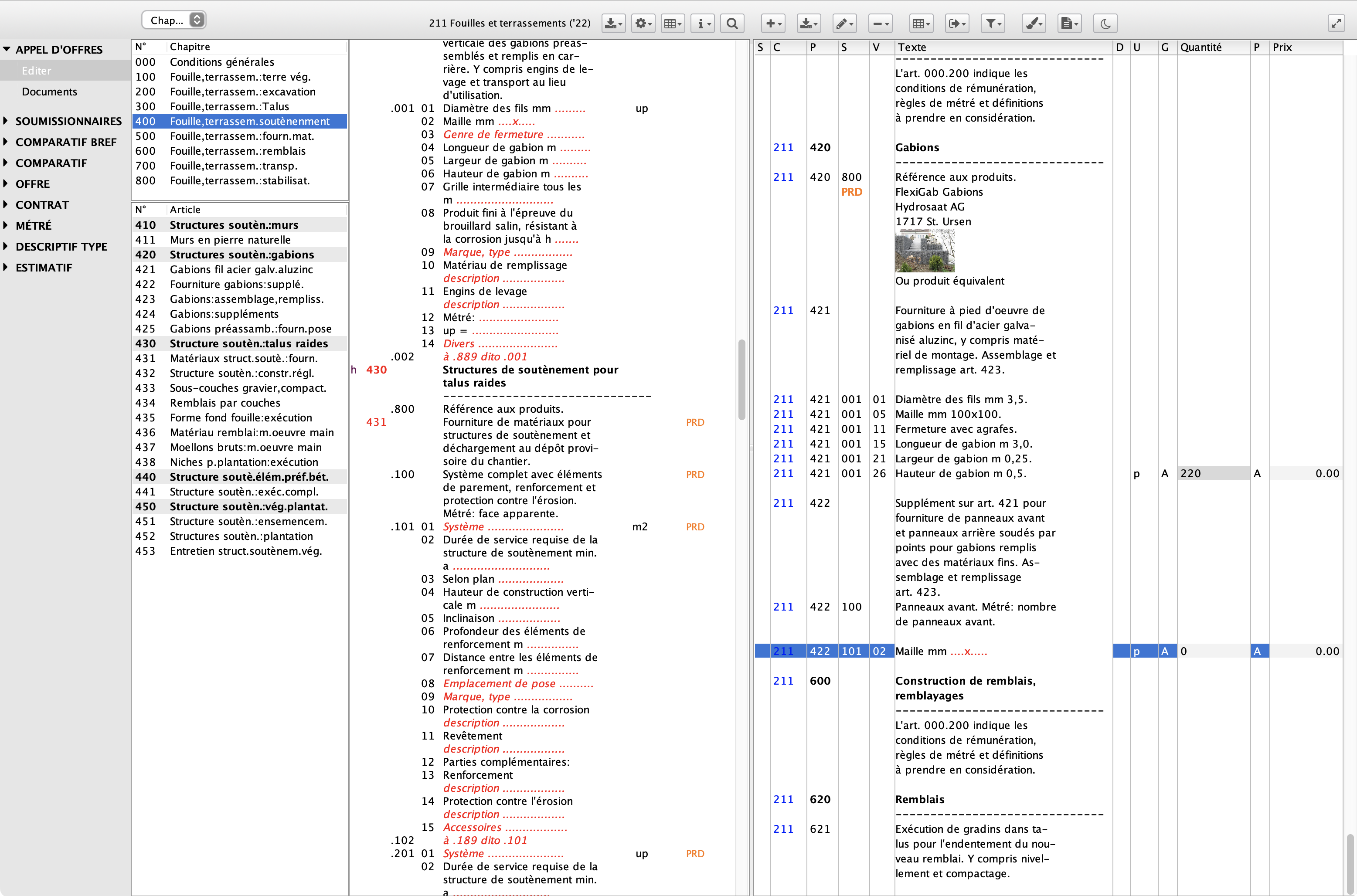Click the quantity field showing 220

(x=1213, y=473)
